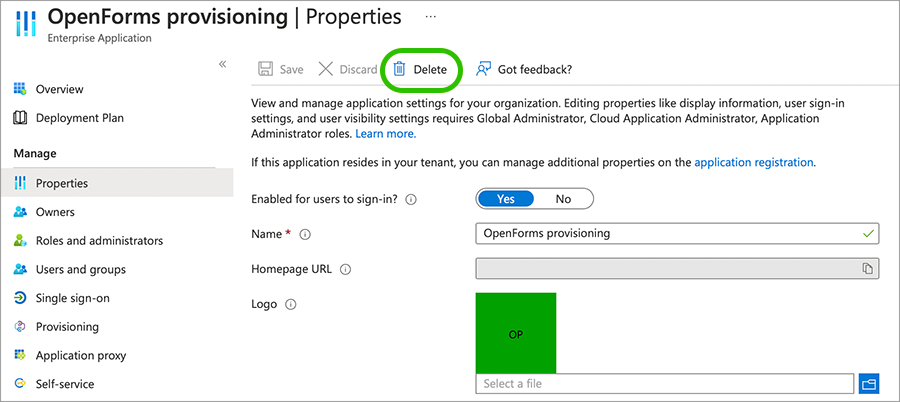Open the ellipsis more options menu
Screen dimensions: 900x402
(x=431, y=17)
